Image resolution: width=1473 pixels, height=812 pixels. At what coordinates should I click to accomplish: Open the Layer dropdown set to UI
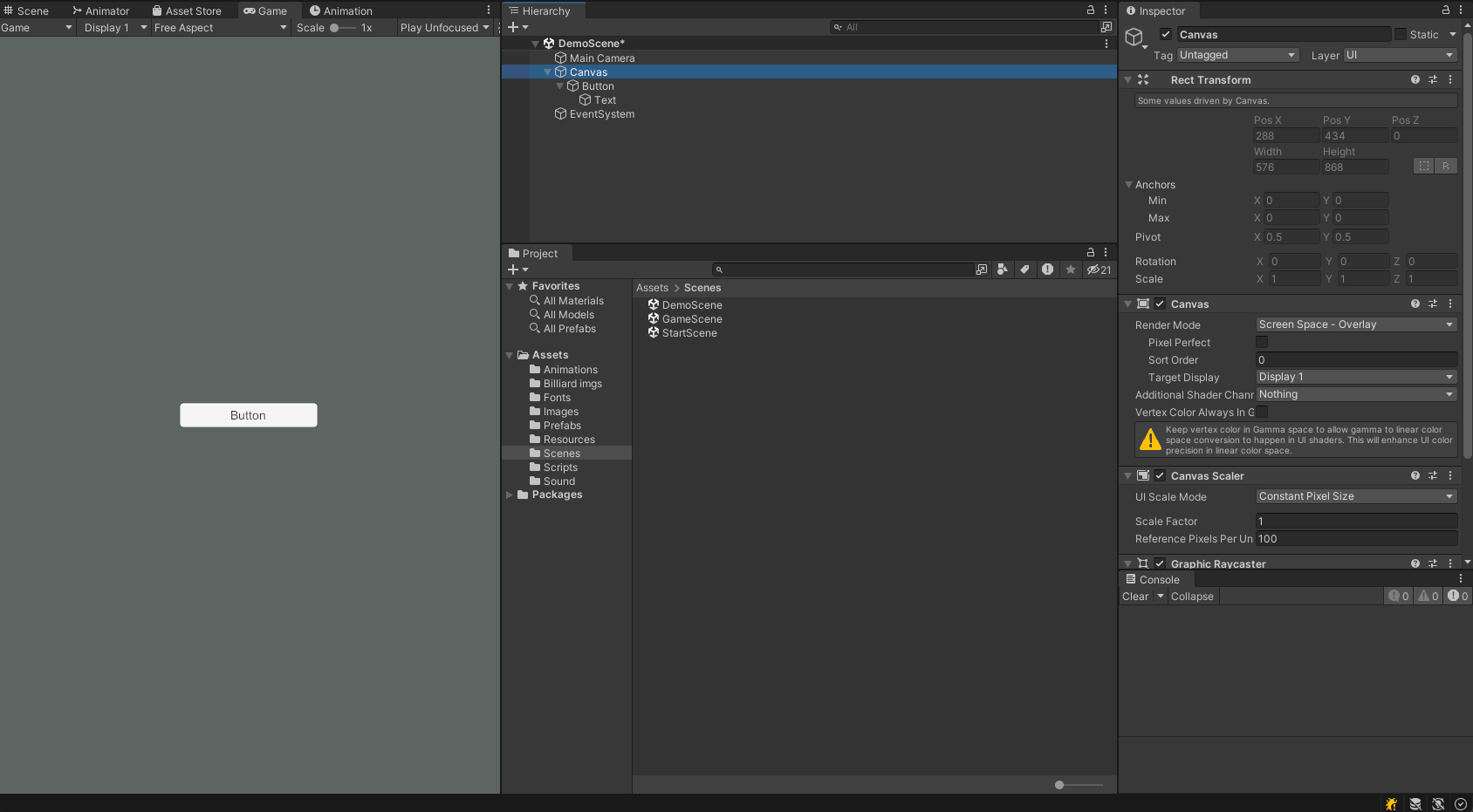point(1401,55)
